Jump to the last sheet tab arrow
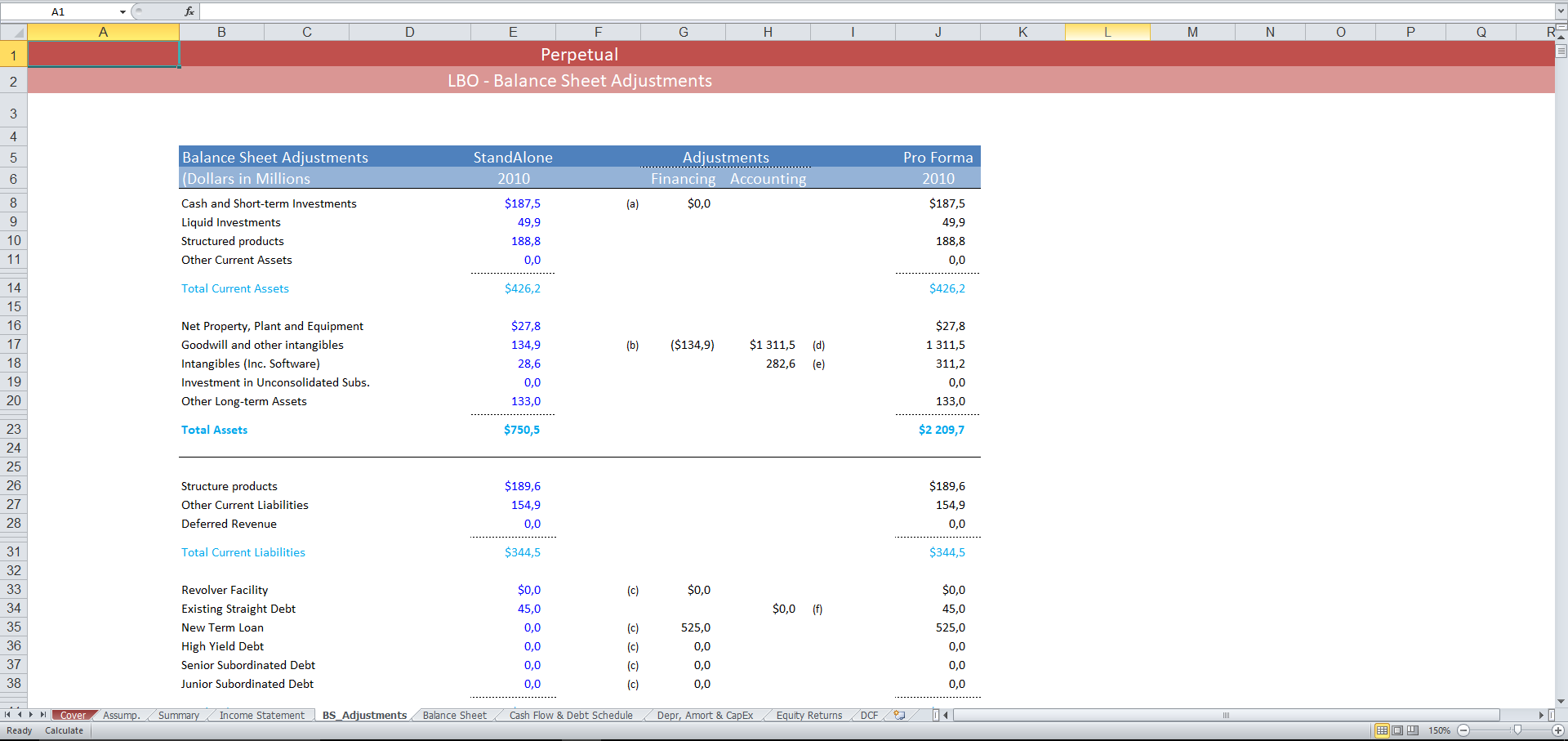This screenshot has width=1568, height=741. click(x=43, y=715)
